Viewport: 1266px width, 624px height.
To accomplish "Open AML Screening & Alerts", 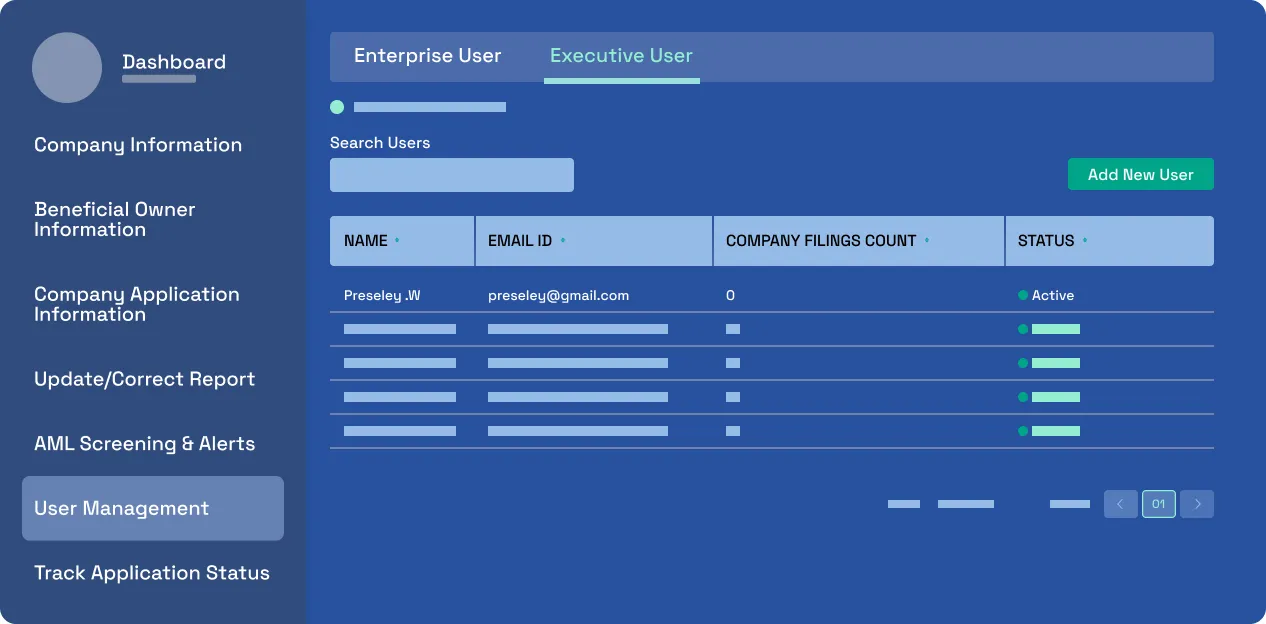I will [144, 443].
